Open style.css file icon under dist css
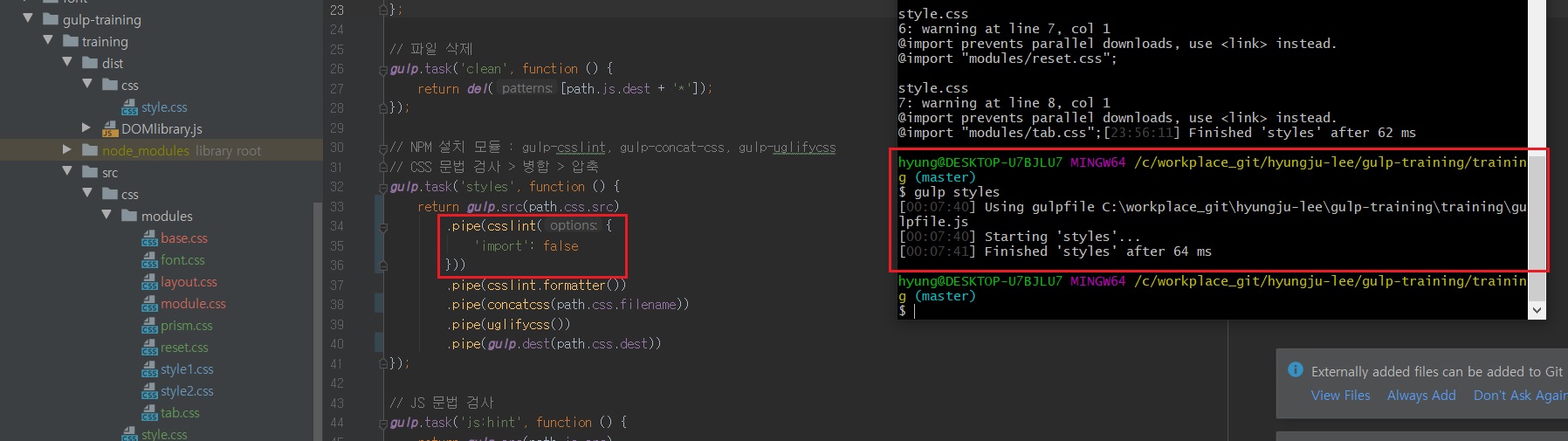1568x441 pixels. tap(130, 107)
